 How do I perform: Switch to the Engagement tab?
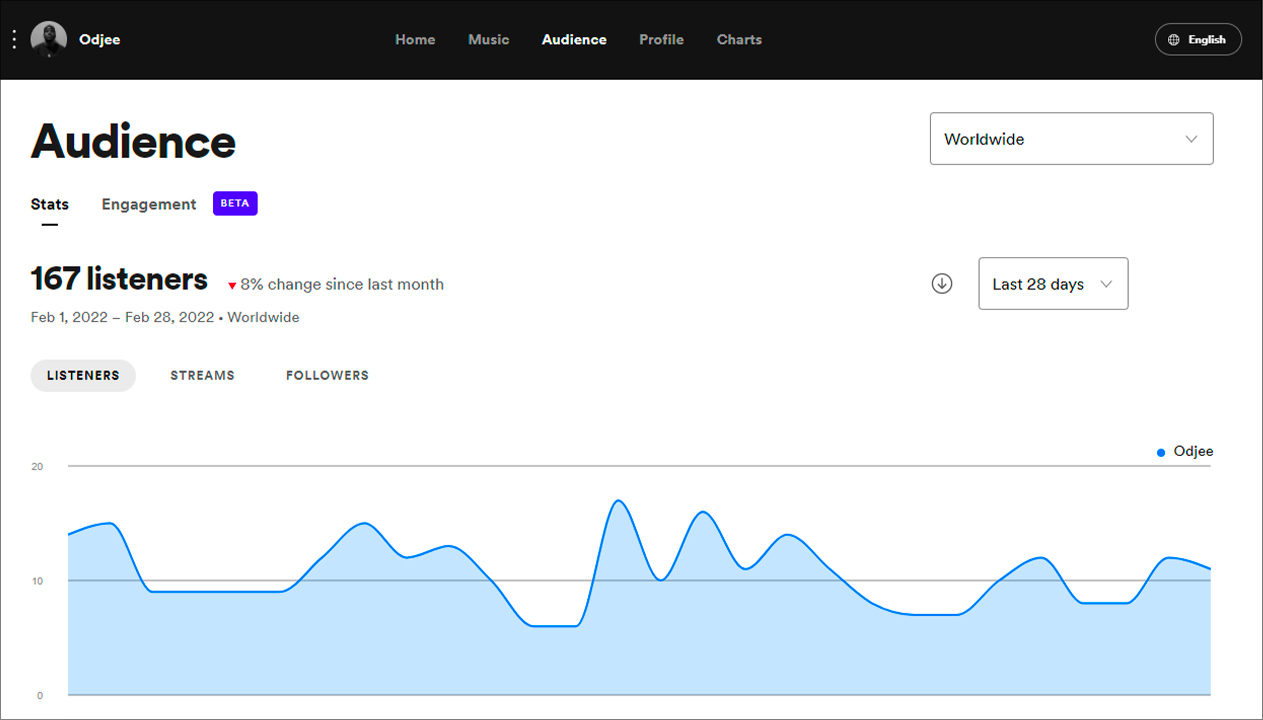tap(149, 204)
